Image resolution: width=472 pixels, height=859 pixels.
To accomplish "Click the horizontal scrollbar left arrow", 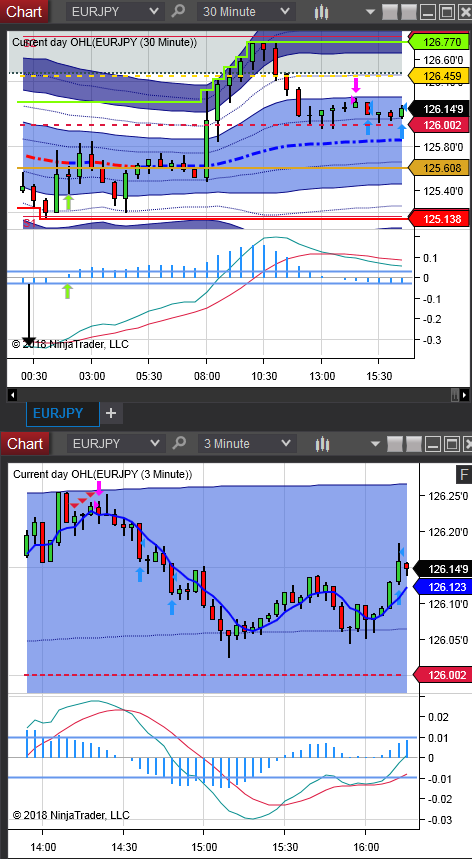I will click(13, 394).
